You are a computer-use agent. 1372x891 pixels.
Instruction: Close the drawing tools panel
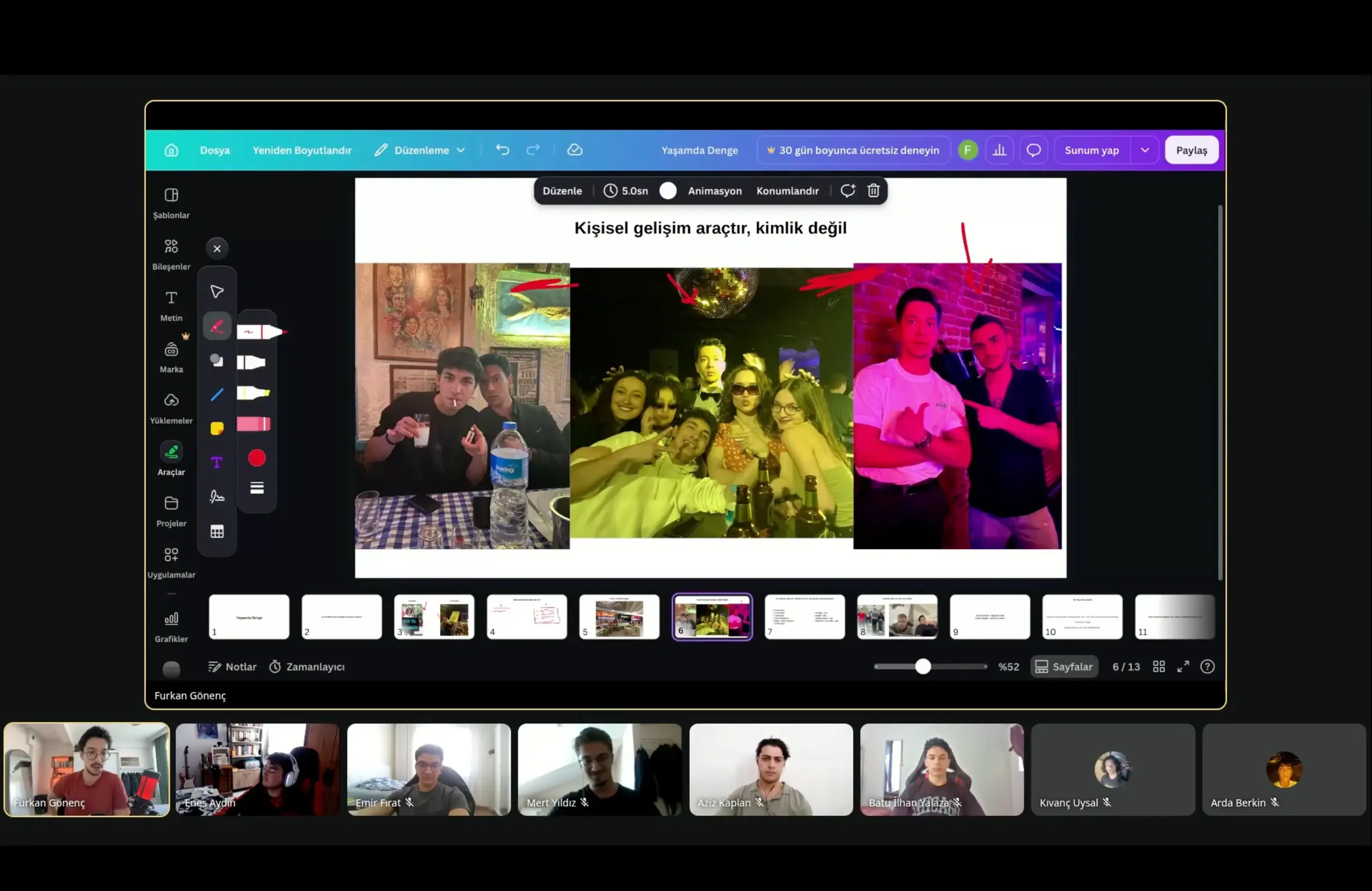pyautogui.click(x=217, y=249)
